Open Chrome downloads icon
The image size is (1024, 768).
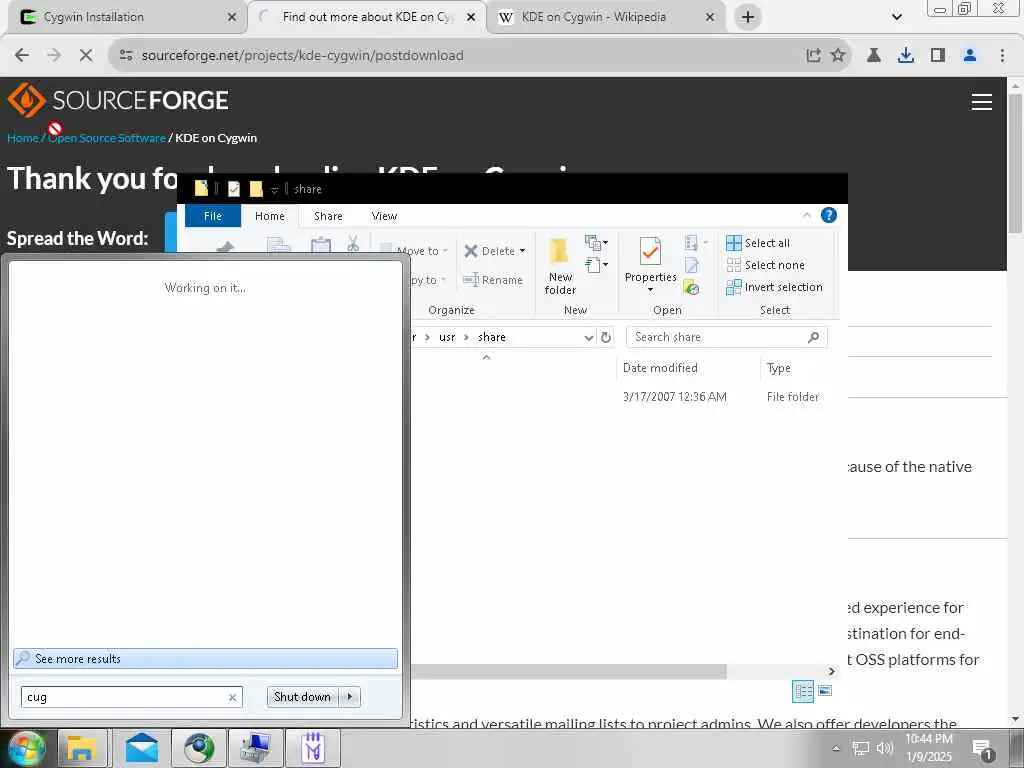tap(906, 56)
